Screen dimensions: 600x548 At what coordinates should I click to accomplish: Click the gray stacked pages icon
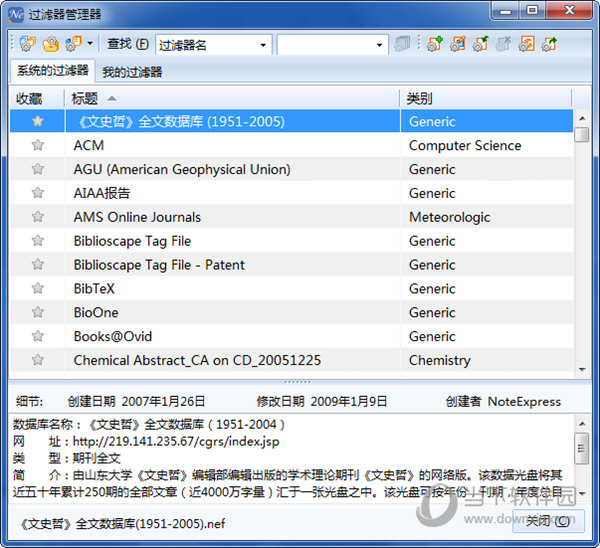(402, 44)
